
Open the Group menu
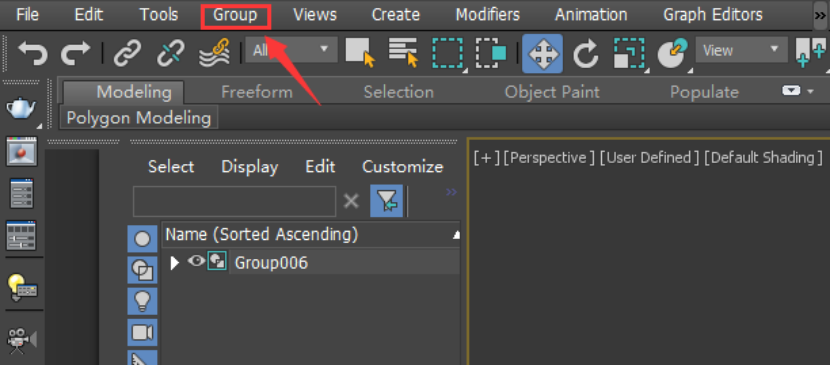tap(236, 15)
